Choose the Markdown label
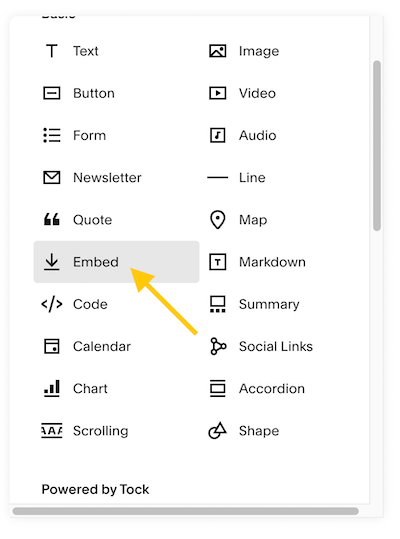The image size is (400, 539). [272, 262]
